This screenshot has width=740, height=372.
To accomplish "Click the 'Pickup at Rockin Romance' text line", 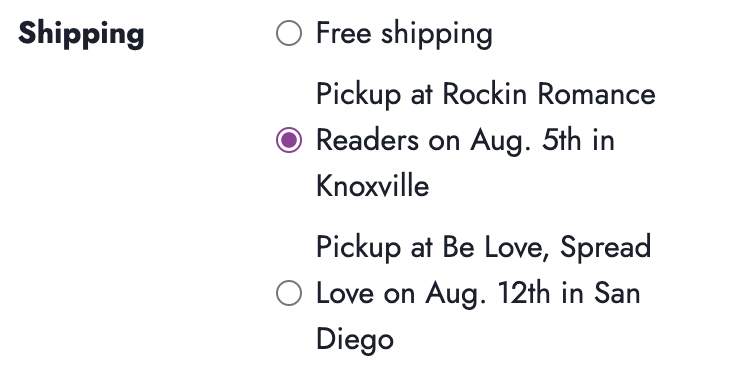I will point(486,94).
